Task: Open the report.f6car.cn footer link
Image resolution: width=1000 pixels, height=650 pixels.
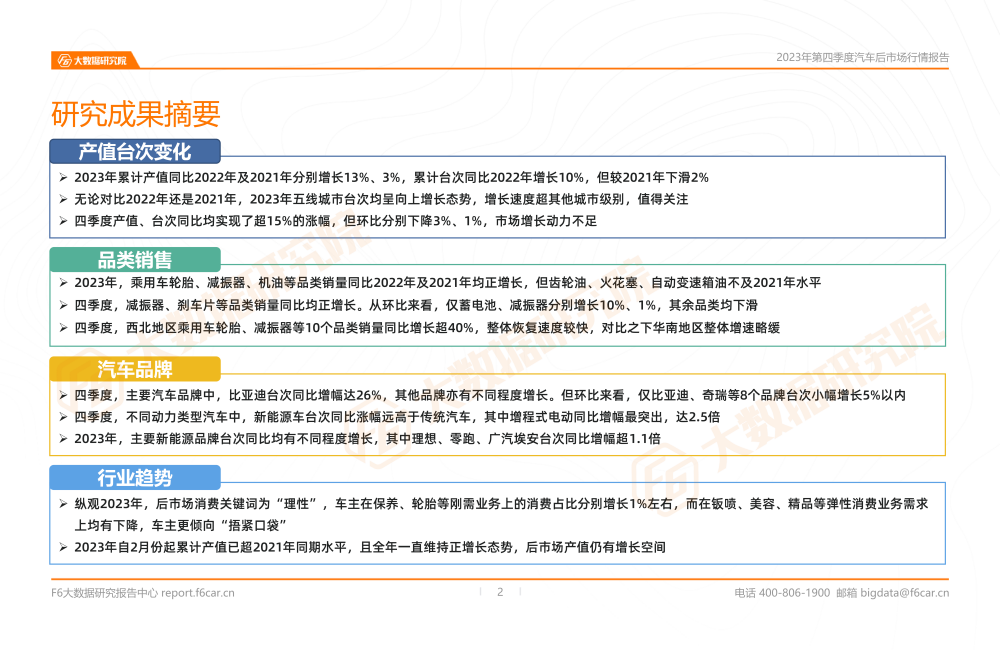Action: coord(198,593)
